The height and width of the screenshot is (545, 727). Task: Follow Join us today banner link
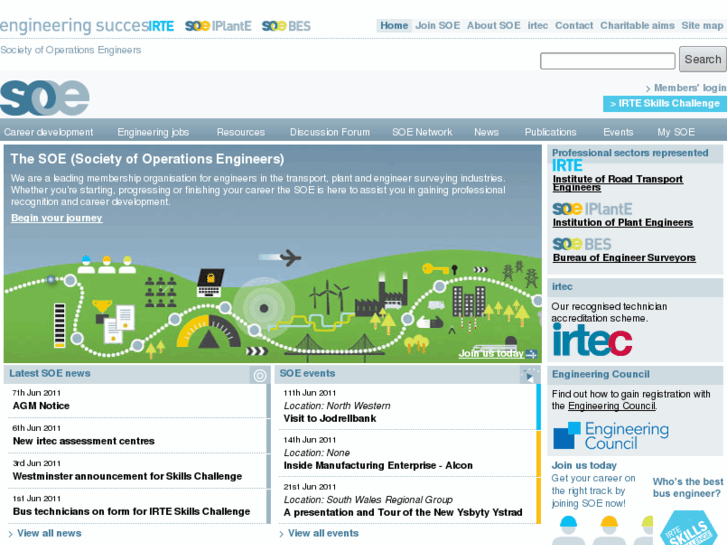(491, 353)
